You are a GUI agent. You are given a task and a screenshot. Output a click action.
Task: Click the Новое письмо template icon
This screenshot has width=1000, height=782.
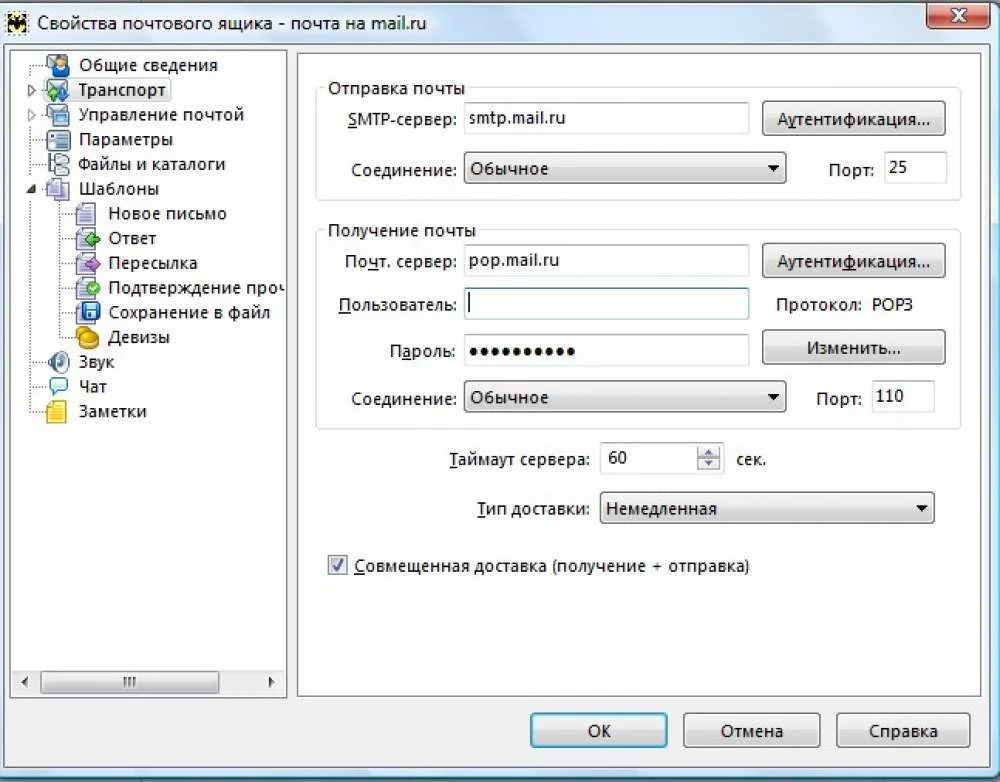[x=85, y=214]
